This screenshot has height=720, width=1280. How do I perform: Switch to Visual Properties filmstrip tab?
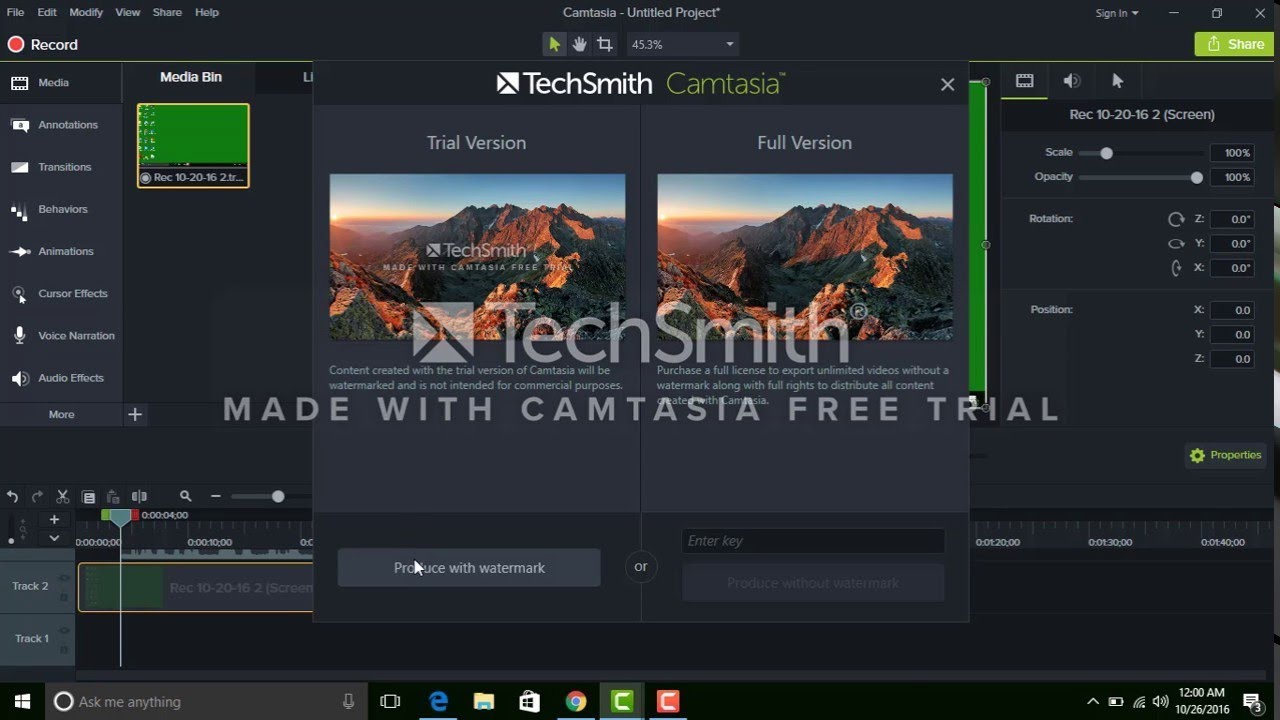1025,81
